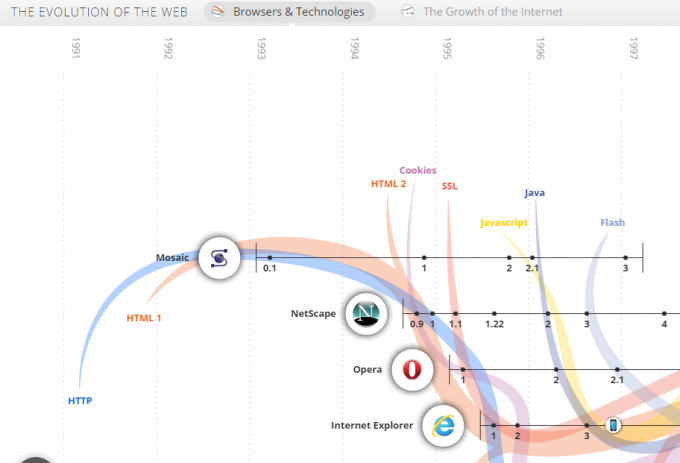Select the HTML 1 technology label
Viewport: 680px width, 463px height.
144,318
